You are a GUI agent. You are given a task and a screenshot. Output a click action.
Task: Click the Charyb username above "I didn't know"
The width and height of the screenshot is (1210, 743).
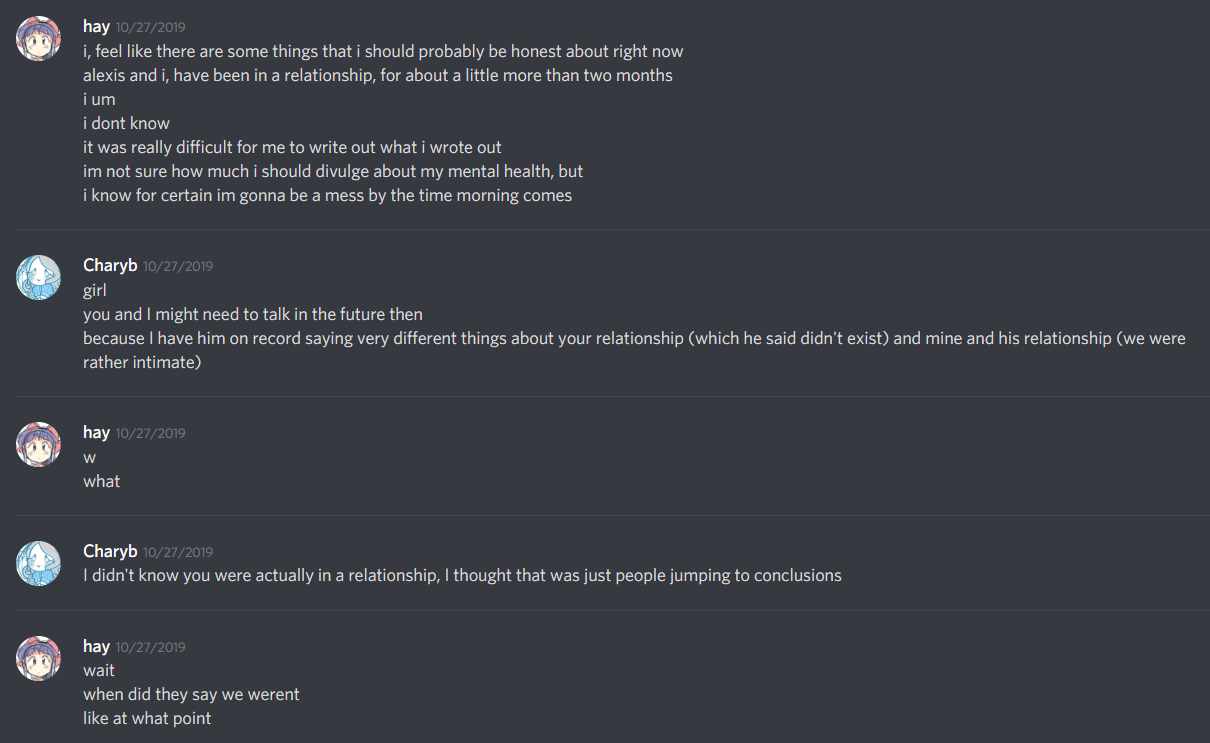tap(110, 551)
